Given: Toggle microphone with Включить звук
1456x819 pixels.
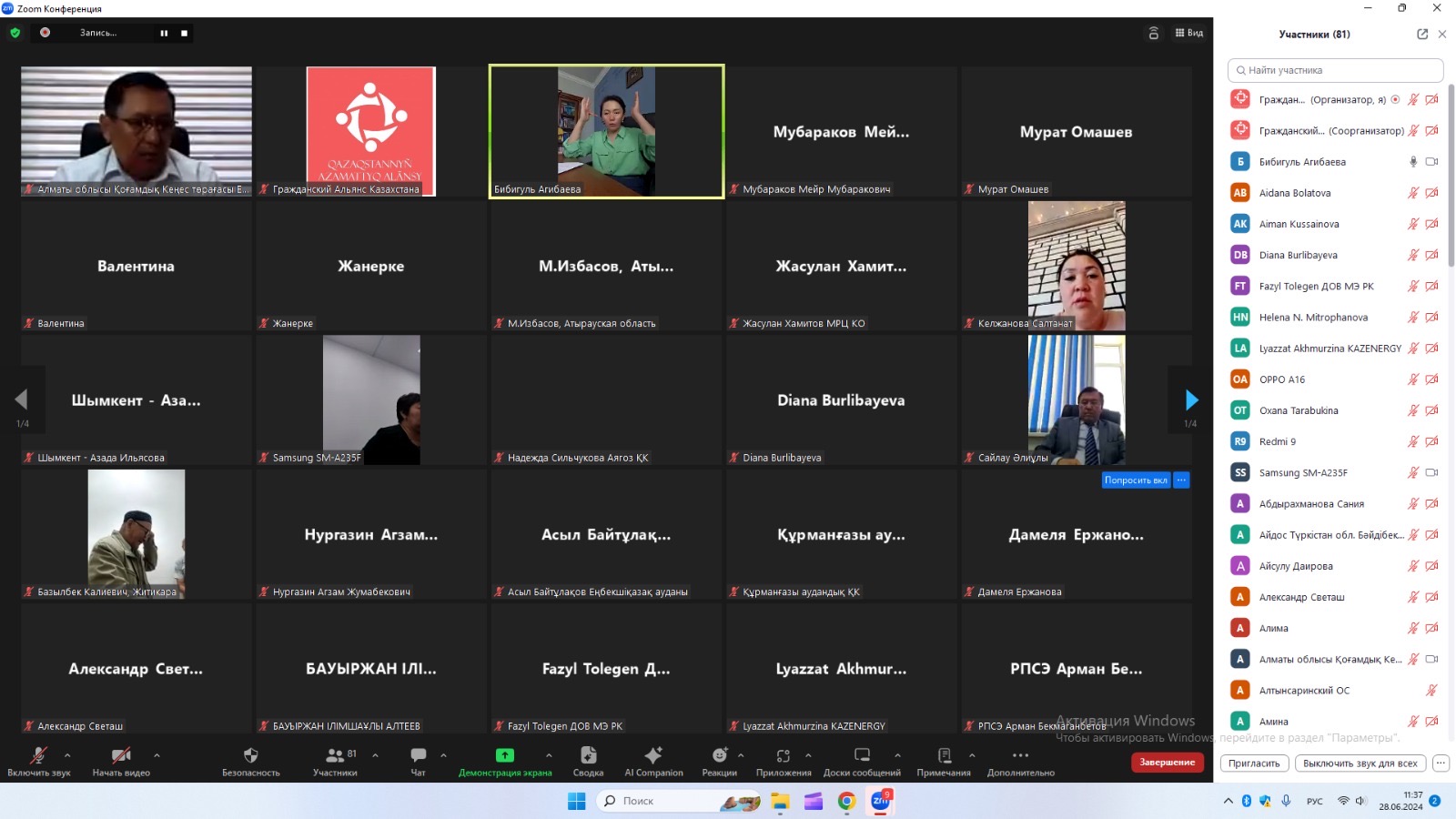Looking at the screenshot, I should [x=38, y=755].
